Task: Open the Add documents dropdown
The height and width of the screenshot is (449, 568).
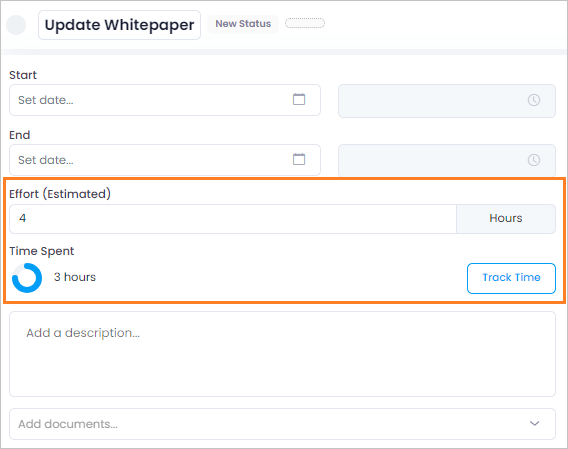Action: pyautogui.click(x=282, y=424)
